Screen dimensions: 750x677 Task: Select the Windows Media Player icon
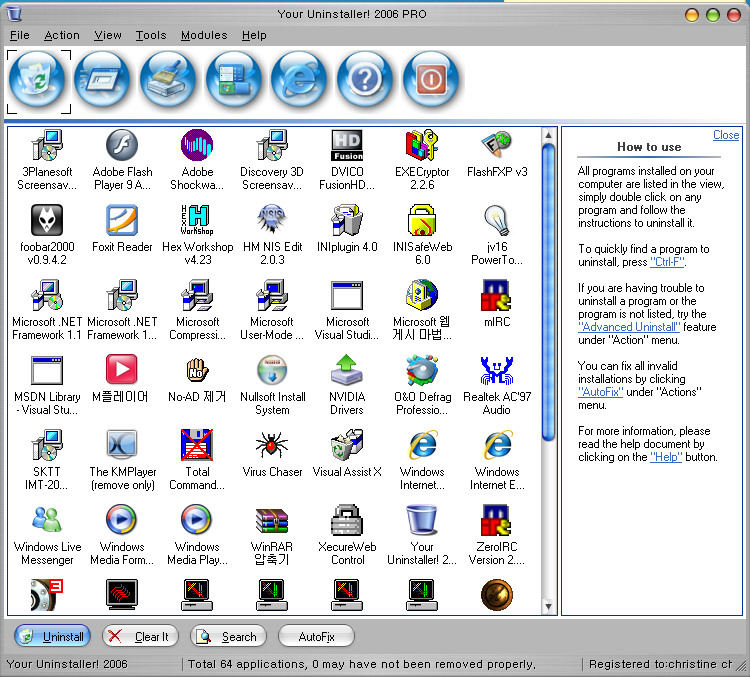coord(197,520)
